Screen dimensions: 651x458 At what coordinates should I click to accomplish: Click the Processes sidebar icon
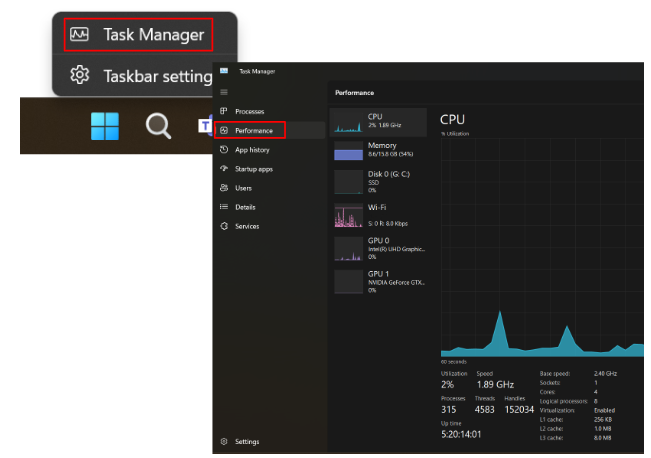pos(224,111)
